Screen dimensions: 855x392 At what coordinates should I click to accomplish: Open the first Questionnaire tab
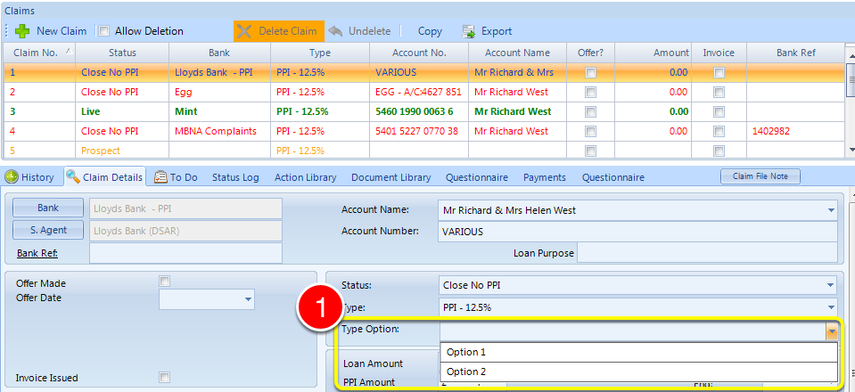[477, 177]
